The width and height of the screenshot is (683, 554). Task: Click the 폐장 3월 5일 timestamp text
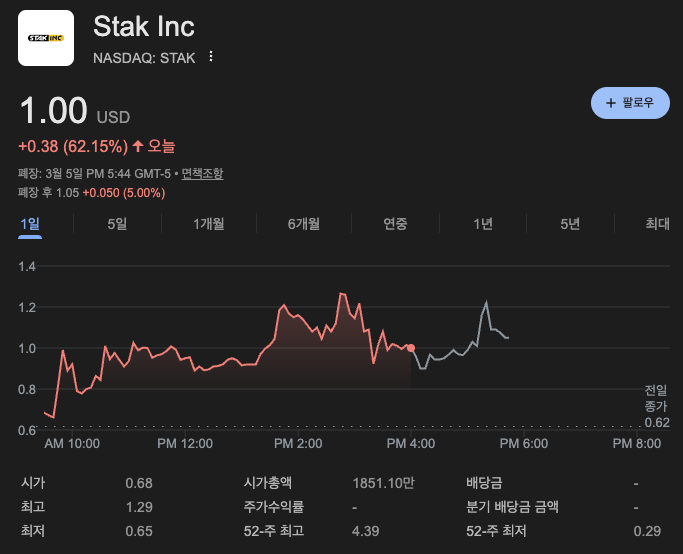(x=94, y=173)
